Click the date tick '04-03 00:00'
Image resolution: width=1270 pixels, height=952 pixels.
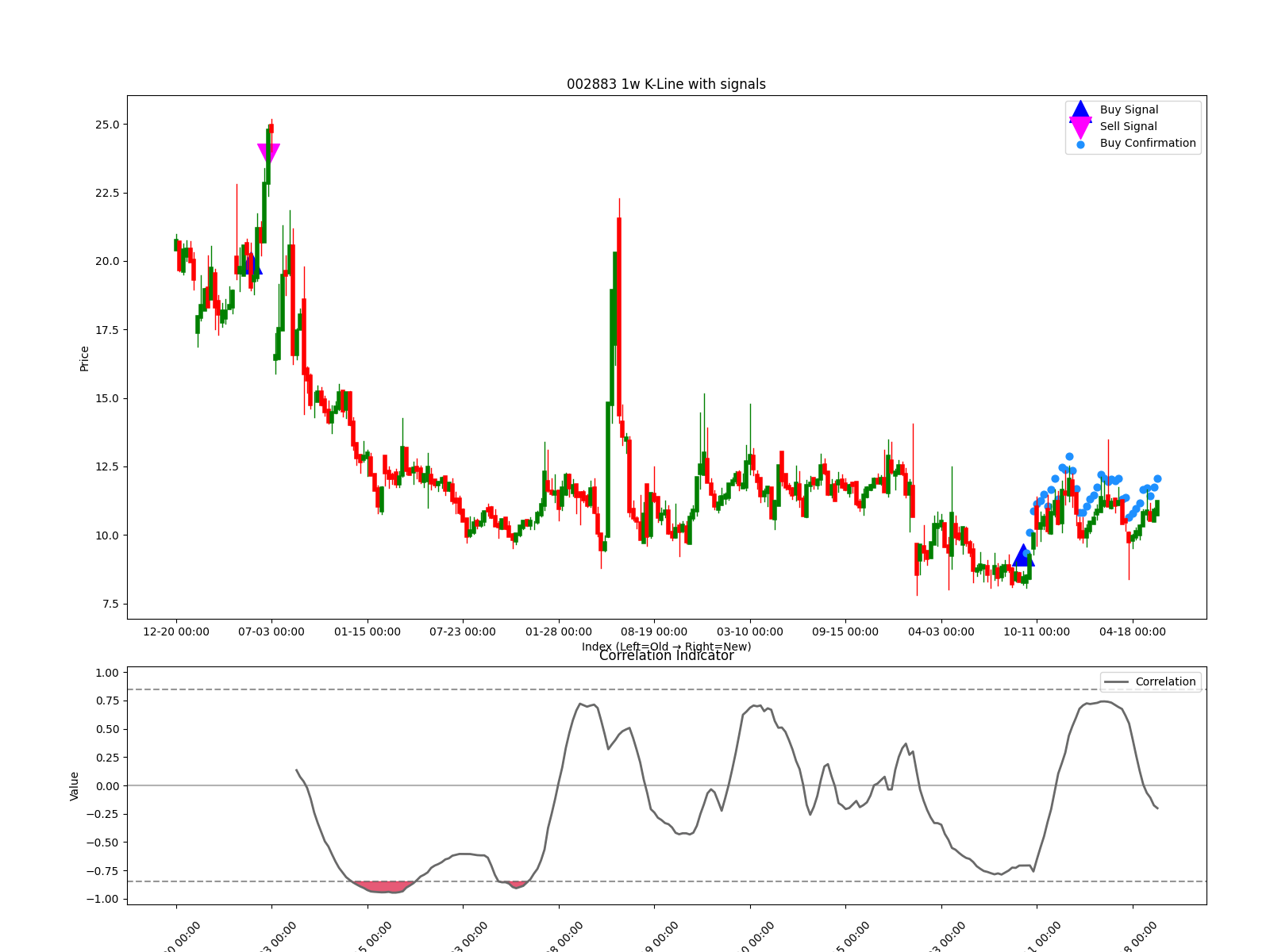(941, 631)
